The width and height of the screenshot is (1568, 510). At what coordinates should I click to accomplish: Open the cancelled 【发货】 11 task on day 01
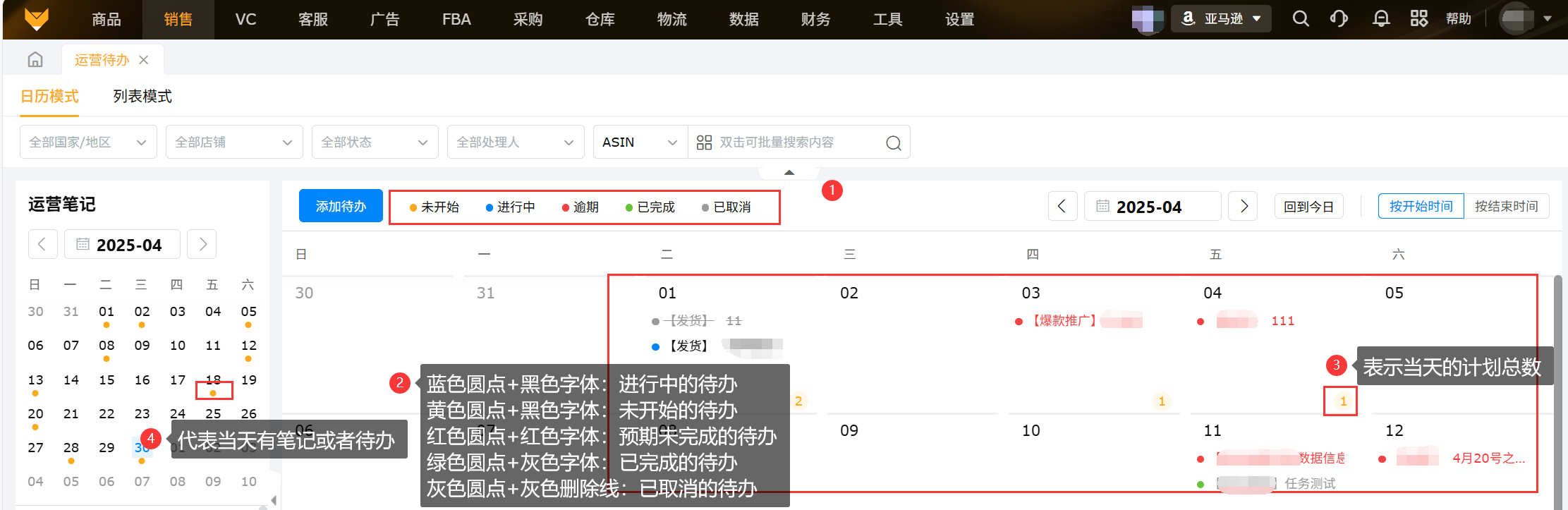point(697,321)
